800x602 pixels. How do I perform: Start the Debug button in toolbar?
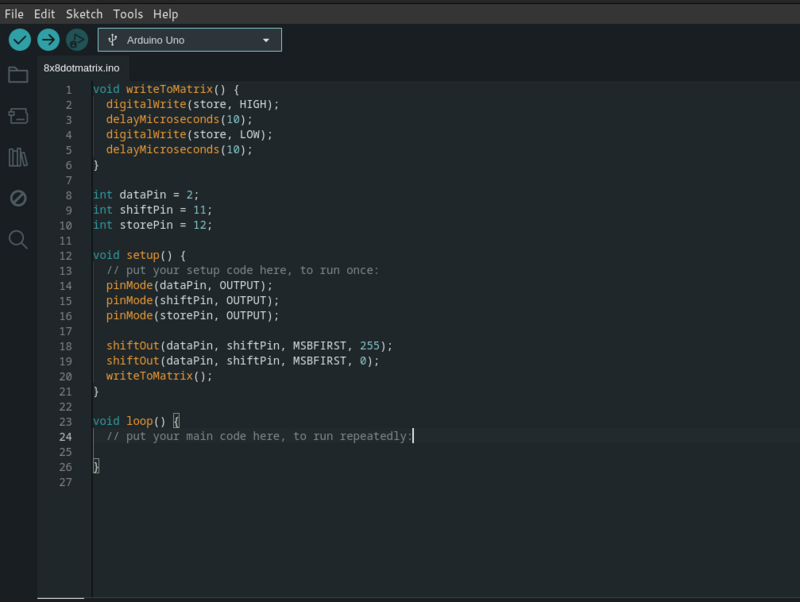pyautogui.click(x=77, y=40)
